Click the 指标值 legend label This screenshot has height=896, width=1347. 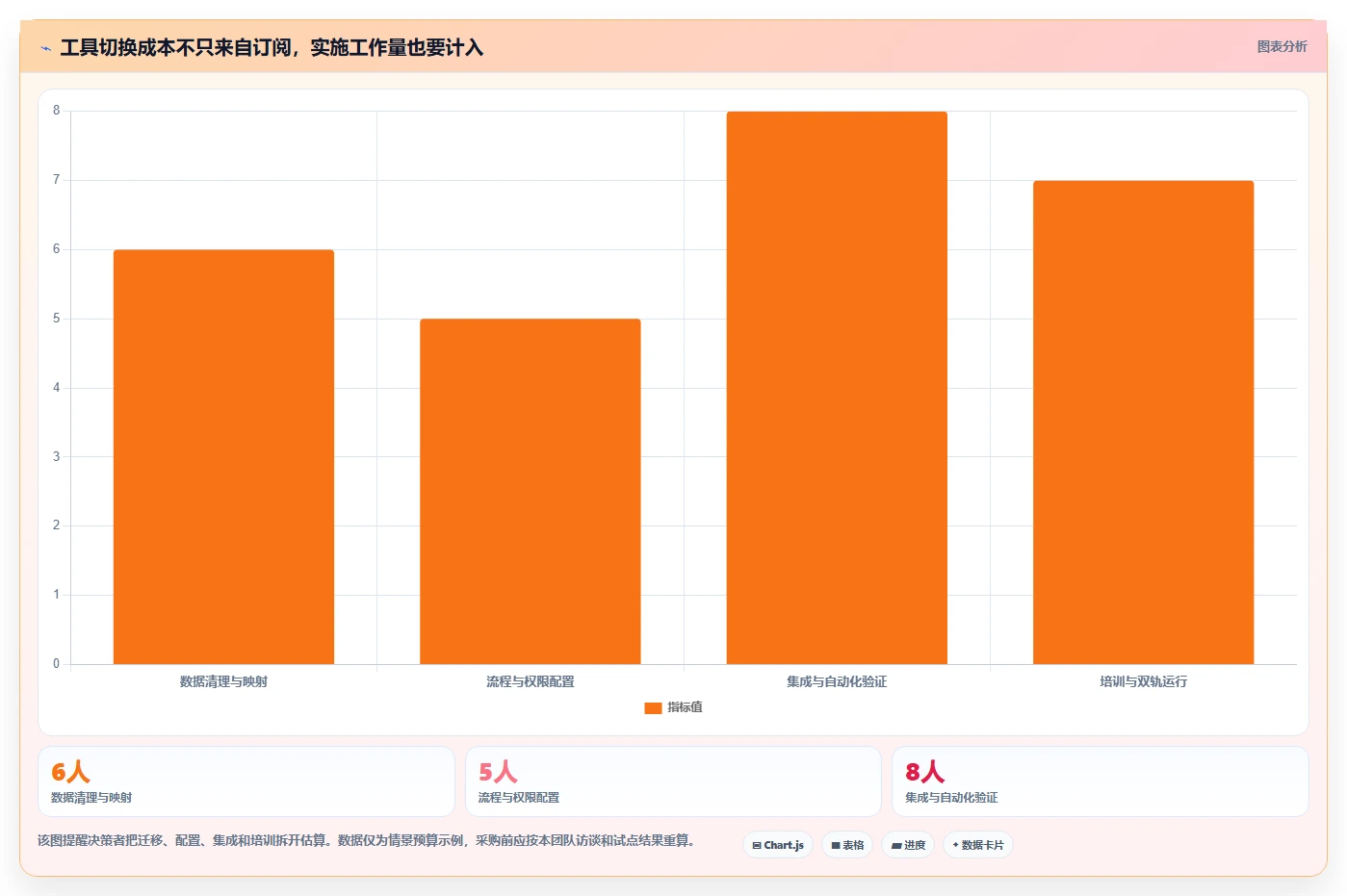click(685, 707)
